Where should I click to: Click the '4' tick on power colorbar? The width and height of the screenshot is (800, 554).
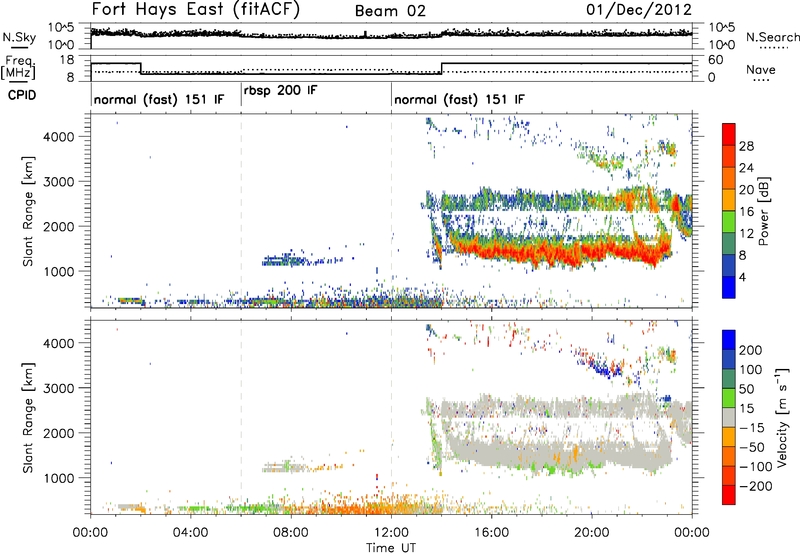point(742,277)
